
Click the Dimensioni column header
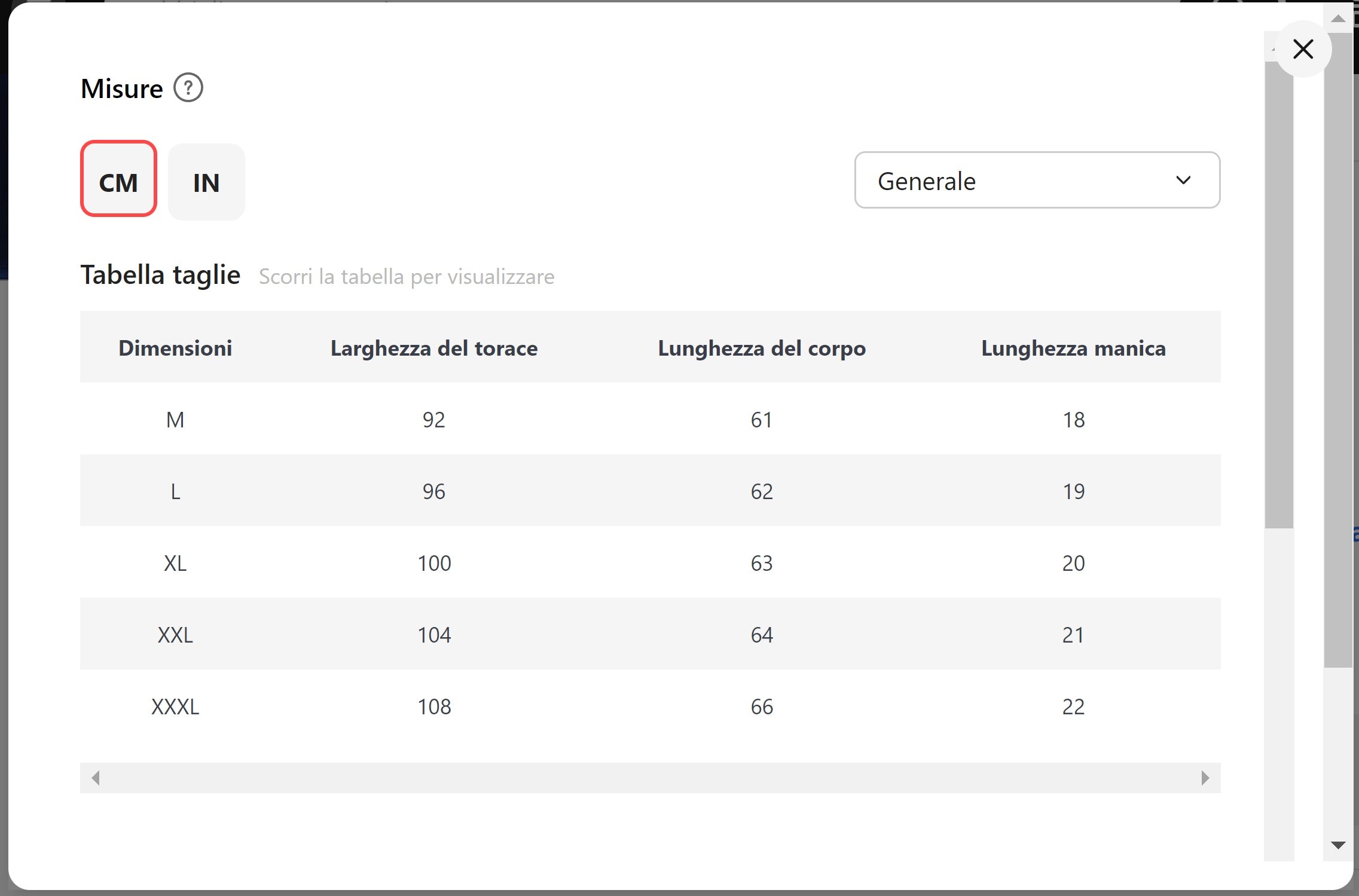175,348
